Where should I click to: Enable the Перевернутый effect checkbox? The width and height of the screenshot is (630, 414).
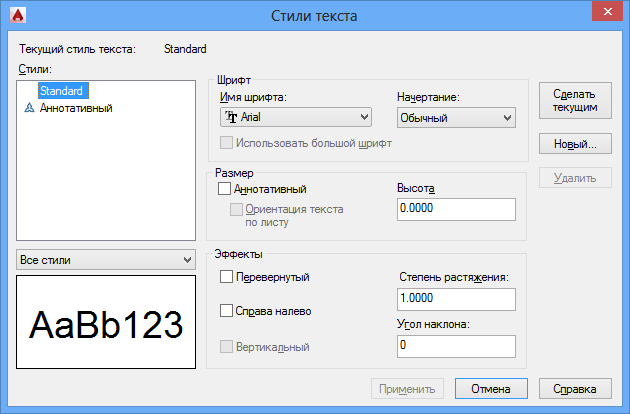(x=226, y=277)
